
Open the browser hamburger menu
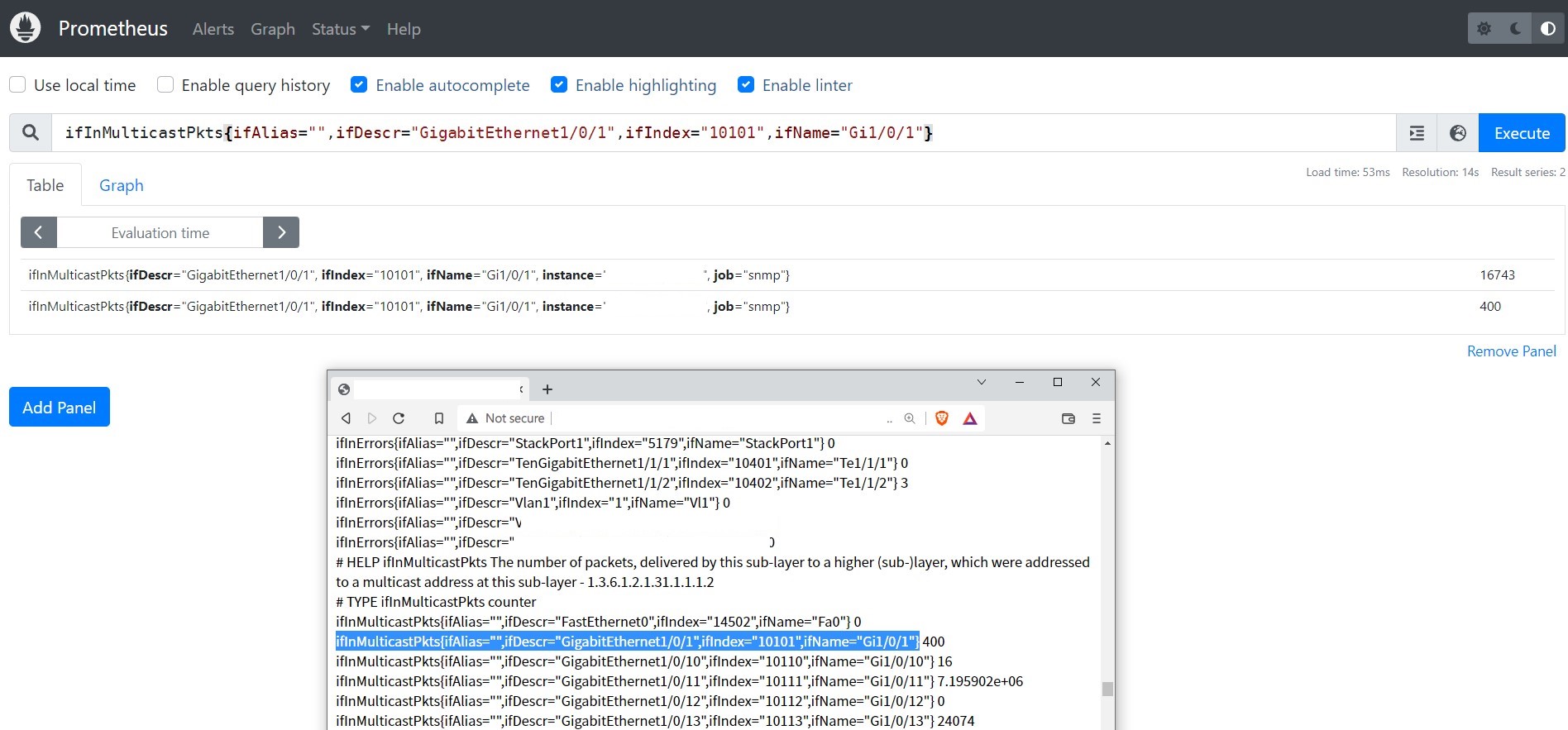[1097, 418]
